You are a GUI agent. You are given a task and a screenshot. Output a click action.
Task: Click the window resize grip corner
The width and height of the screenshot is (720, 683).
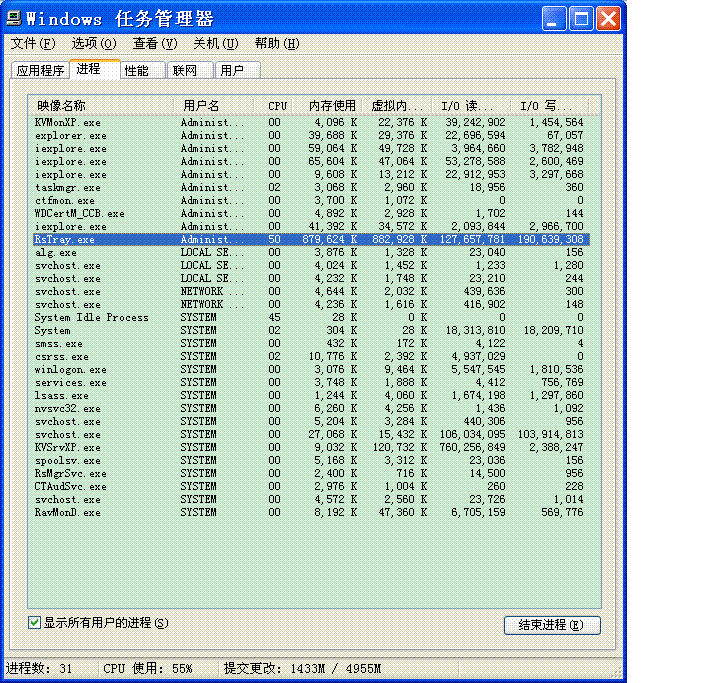(x=616, y=672)
